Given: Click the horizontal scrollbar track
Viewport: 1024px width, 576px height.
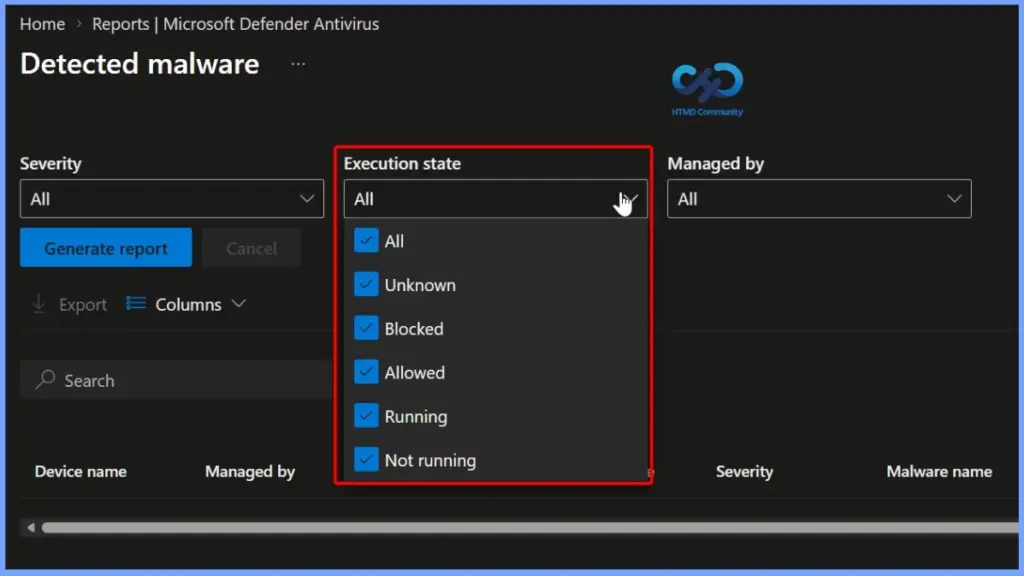Looking at the screenshot, I should click(529, 528).
